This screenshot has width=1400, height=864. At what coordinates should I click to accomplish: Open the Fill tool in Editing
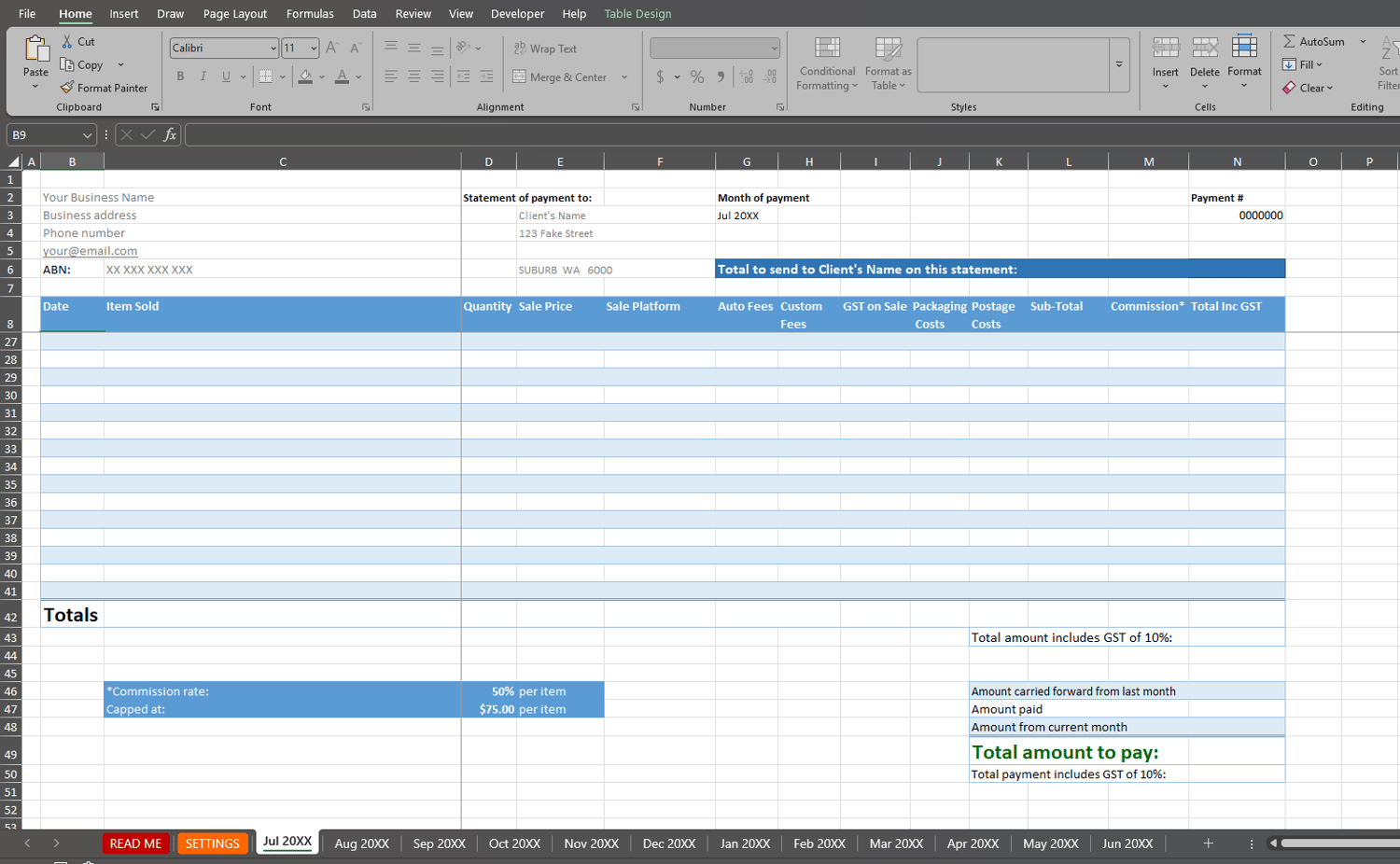point(1302,64)
